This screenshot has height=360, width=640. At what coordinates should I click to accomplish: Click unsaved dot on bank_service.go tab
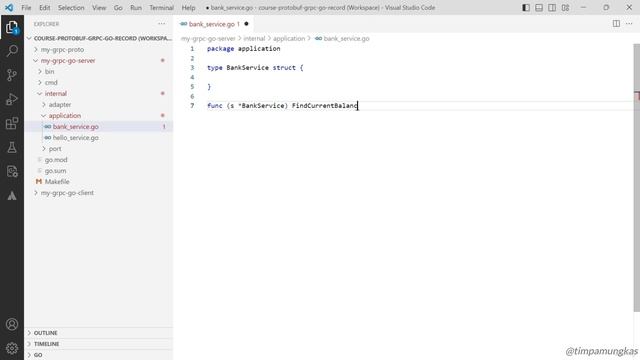[246, 24]
